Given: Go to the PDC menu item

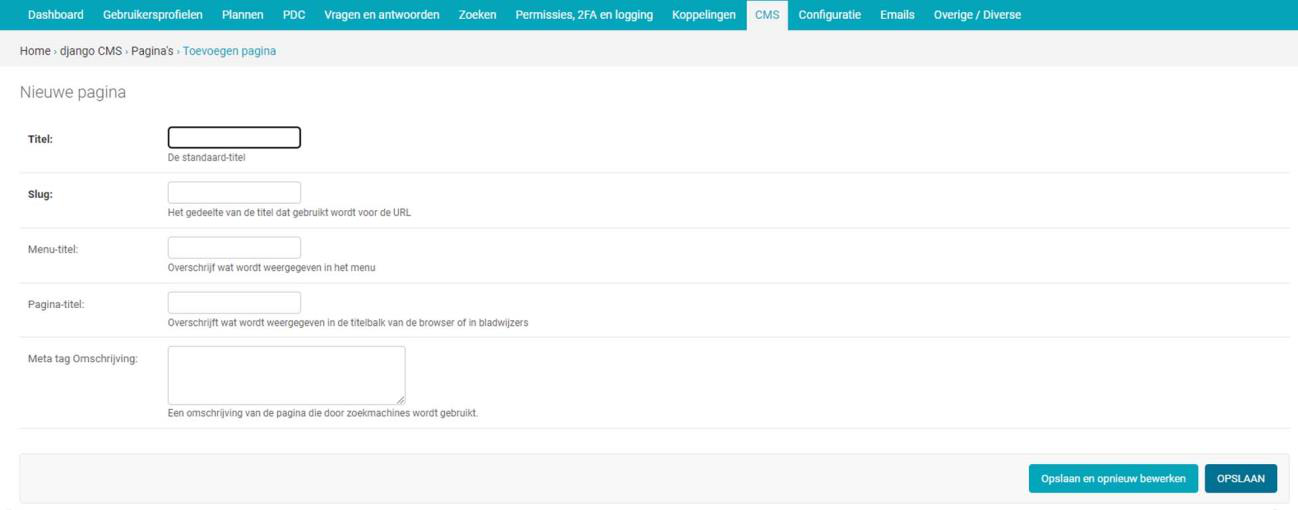Looking at the screenshot, I should [x=294, y=15].
